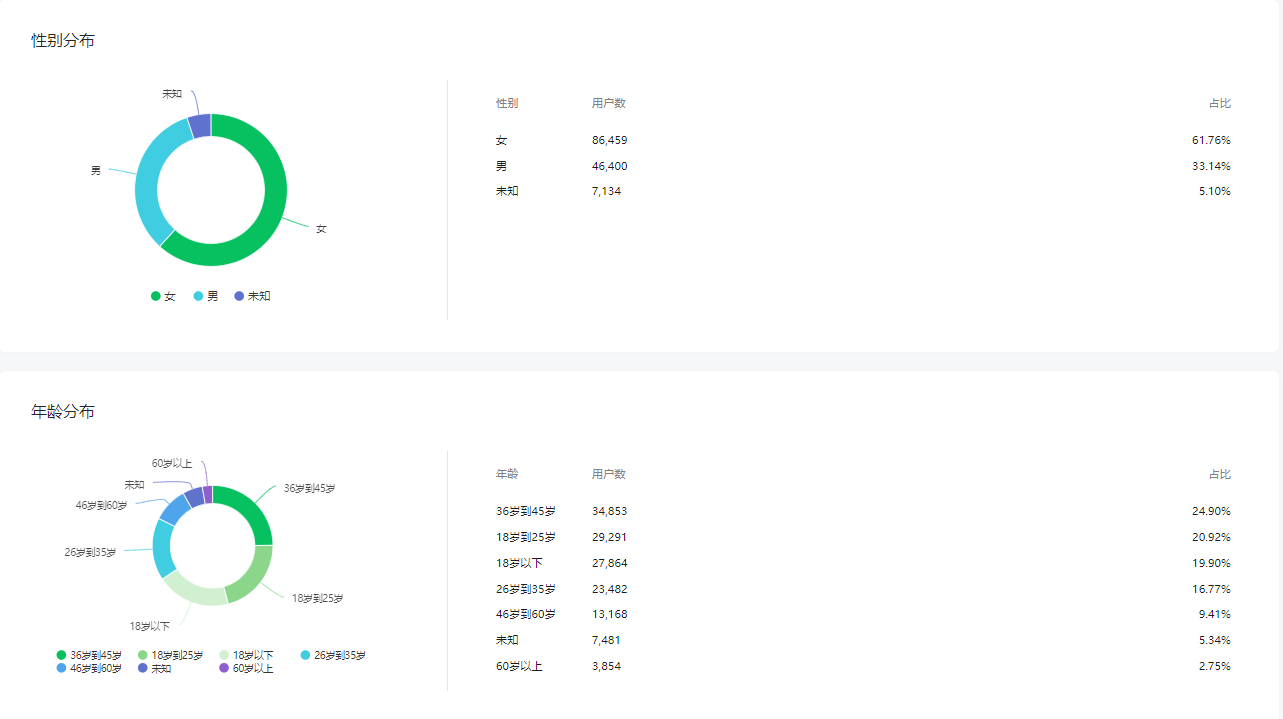Viewport: 1283px width, 719px height.
Task: Click the 2.75% percentage cell
Action: click(1214, 667)
